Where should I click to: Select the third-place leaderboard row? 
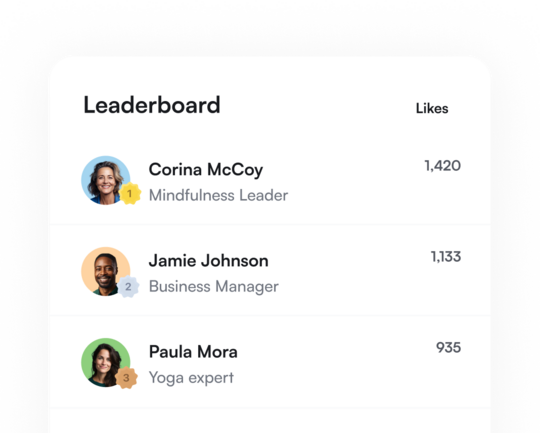click(x=270, y=362)
